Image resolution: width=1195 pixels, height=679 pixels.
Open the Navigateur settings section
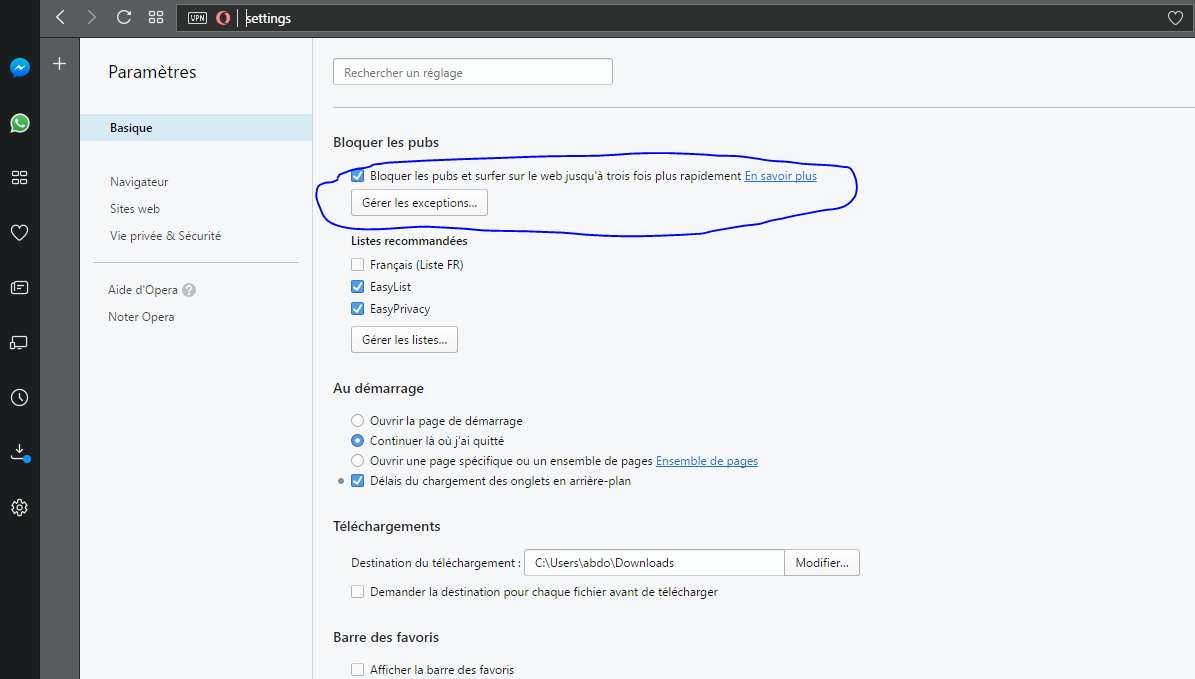pyautogui.click(x=139, y=182)
